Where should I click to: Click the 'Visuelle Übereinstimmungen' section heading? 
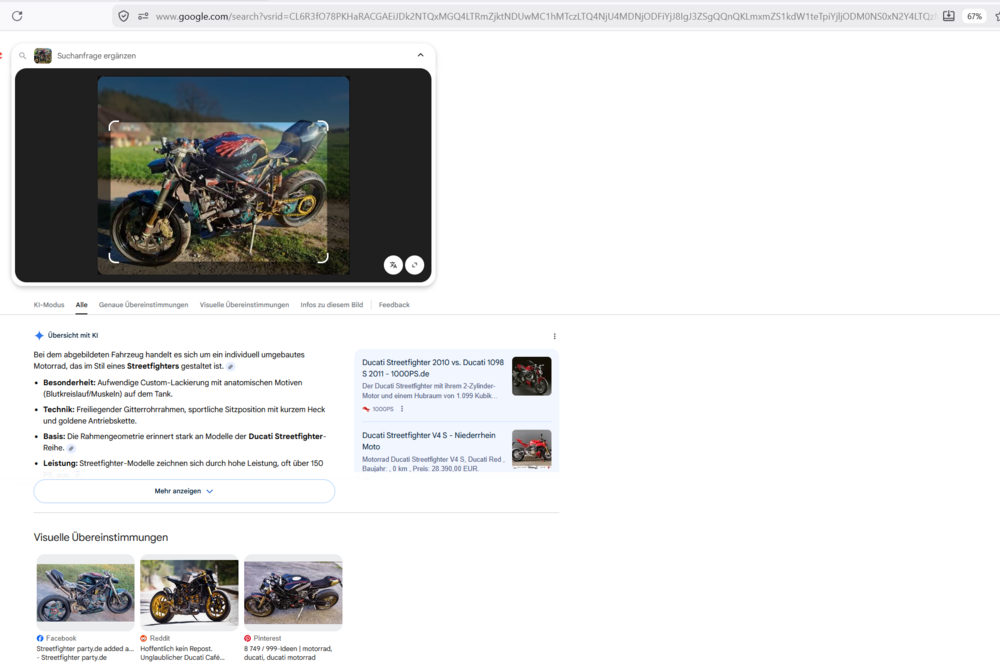(x=101, y=537)
